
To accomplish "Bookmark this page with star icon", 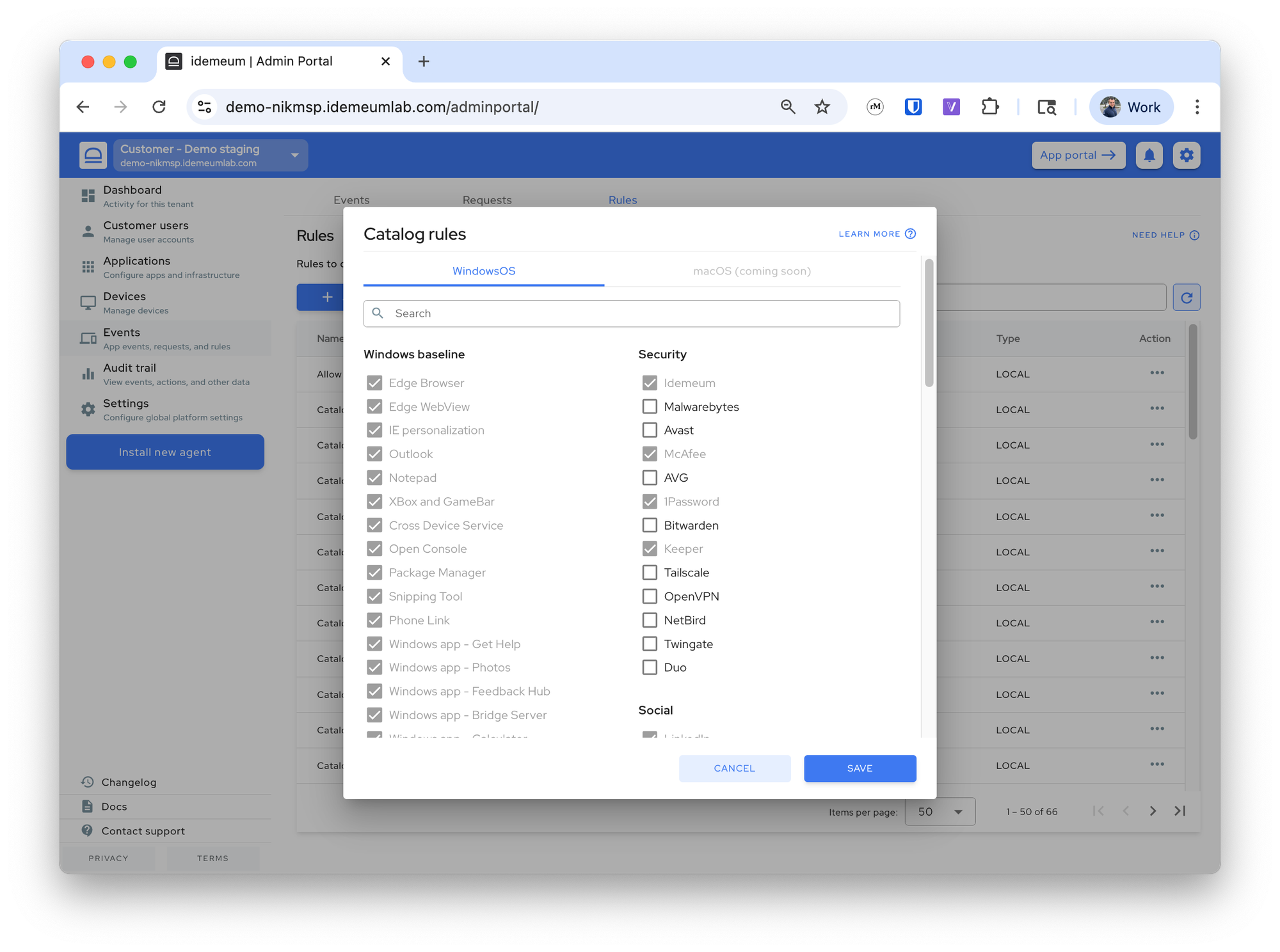I will coord(822,107).
